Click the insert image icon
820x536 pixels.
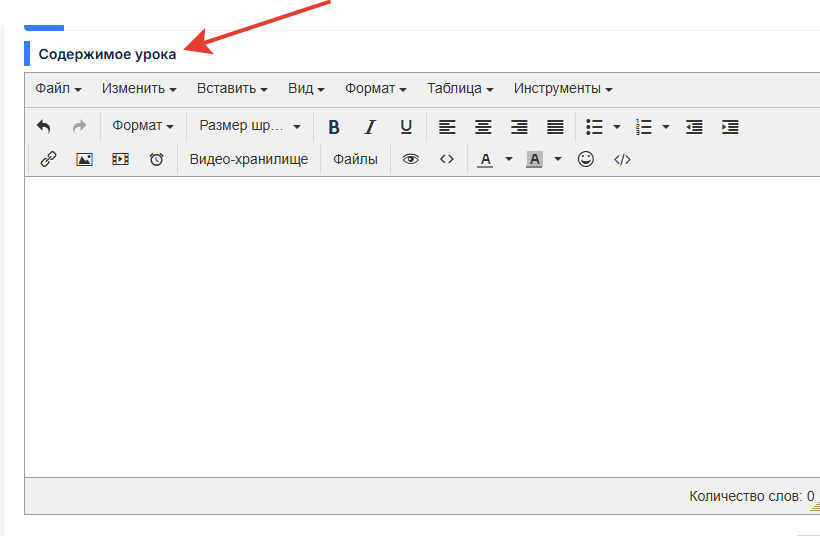pos(84,159)
